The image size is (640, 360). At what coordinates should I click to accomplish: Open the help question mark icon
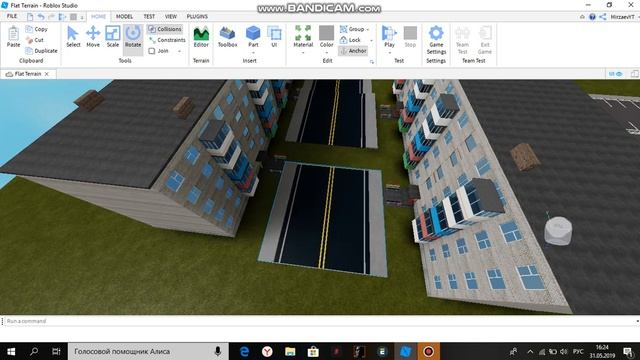click(592, 17)
